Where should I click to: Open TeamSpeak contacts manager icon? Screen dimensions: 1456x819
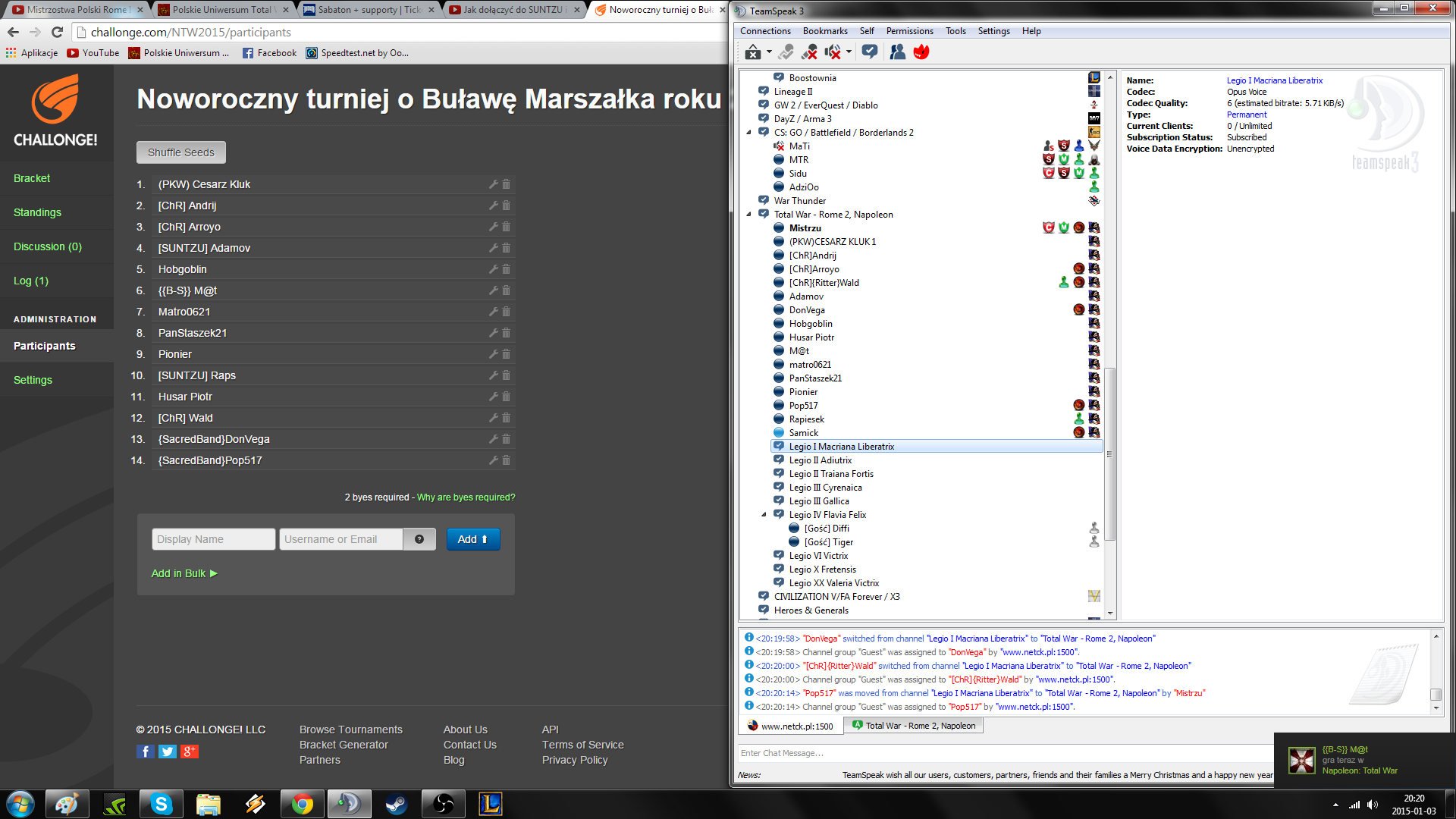pyautogui.click(x=897, y=52)
